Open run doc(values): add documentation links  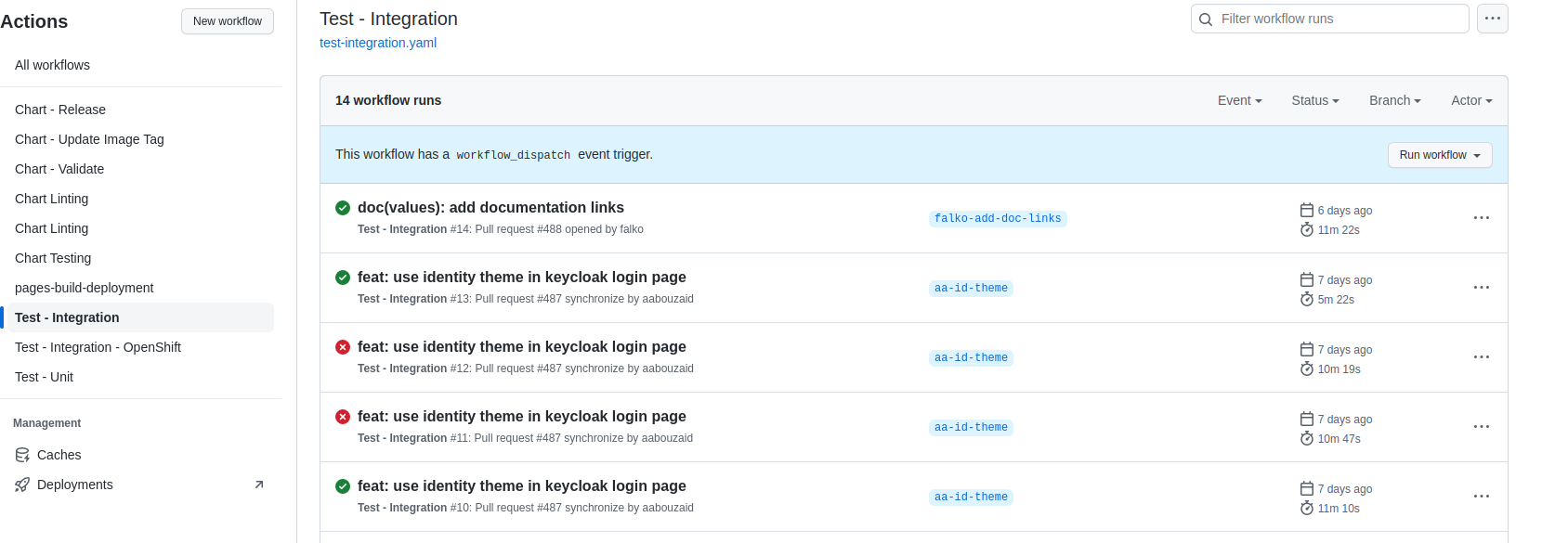pyautogui.click(x=490, y=208)
